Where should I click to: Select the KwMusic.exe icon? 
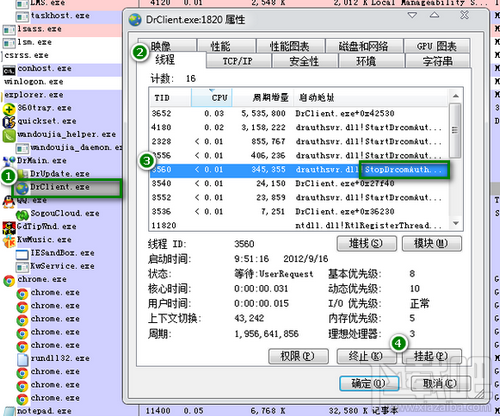tap(9, 241)
